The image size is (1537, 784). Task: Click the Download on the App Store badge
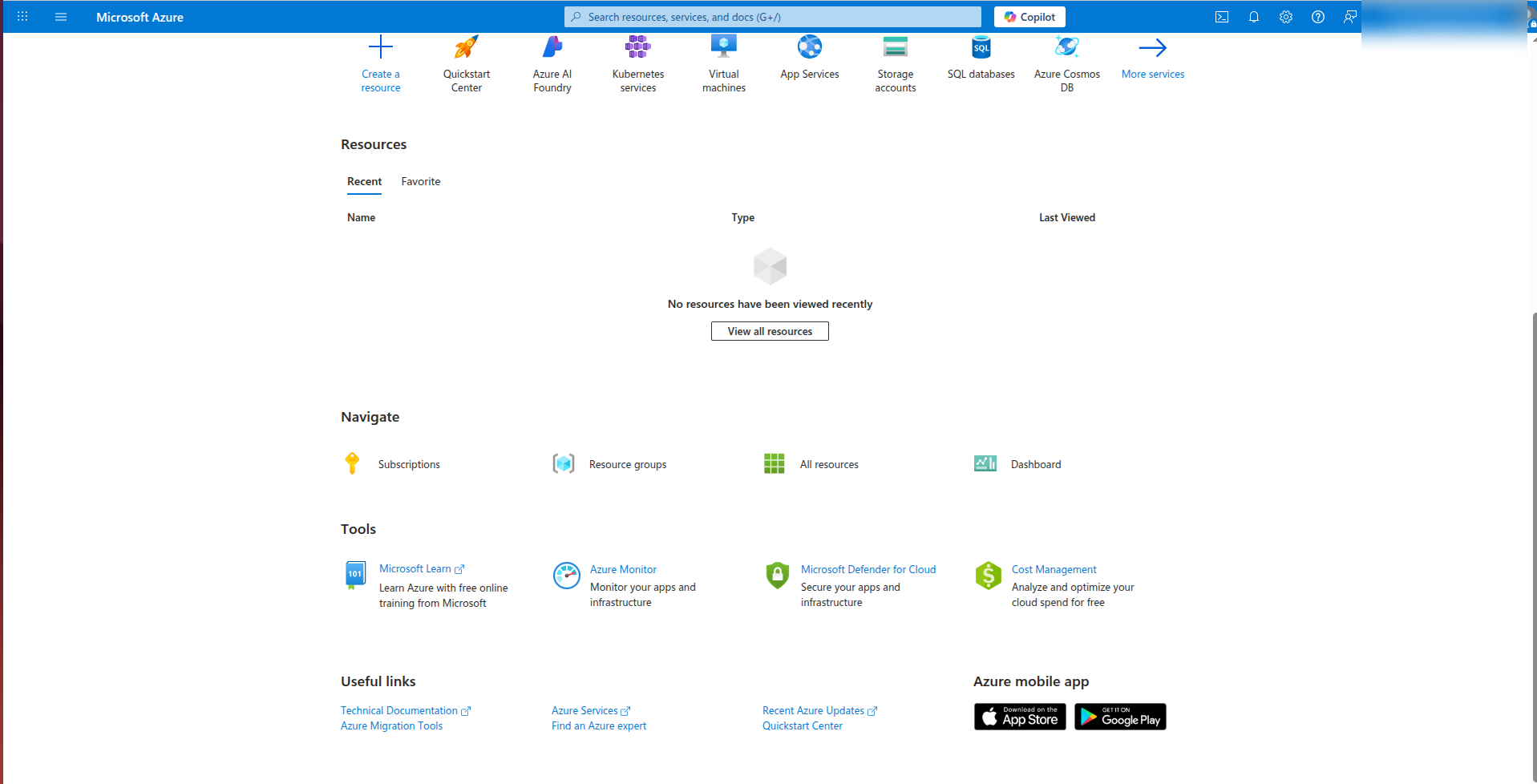point(1020,717)
